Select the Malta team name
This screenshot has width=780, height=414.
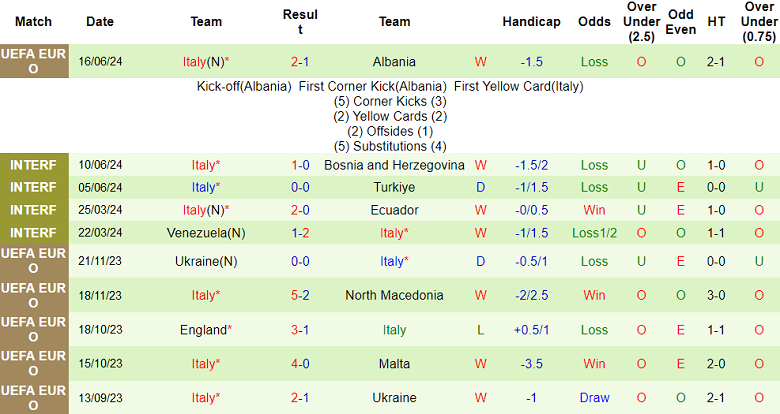tap(394, 364)
